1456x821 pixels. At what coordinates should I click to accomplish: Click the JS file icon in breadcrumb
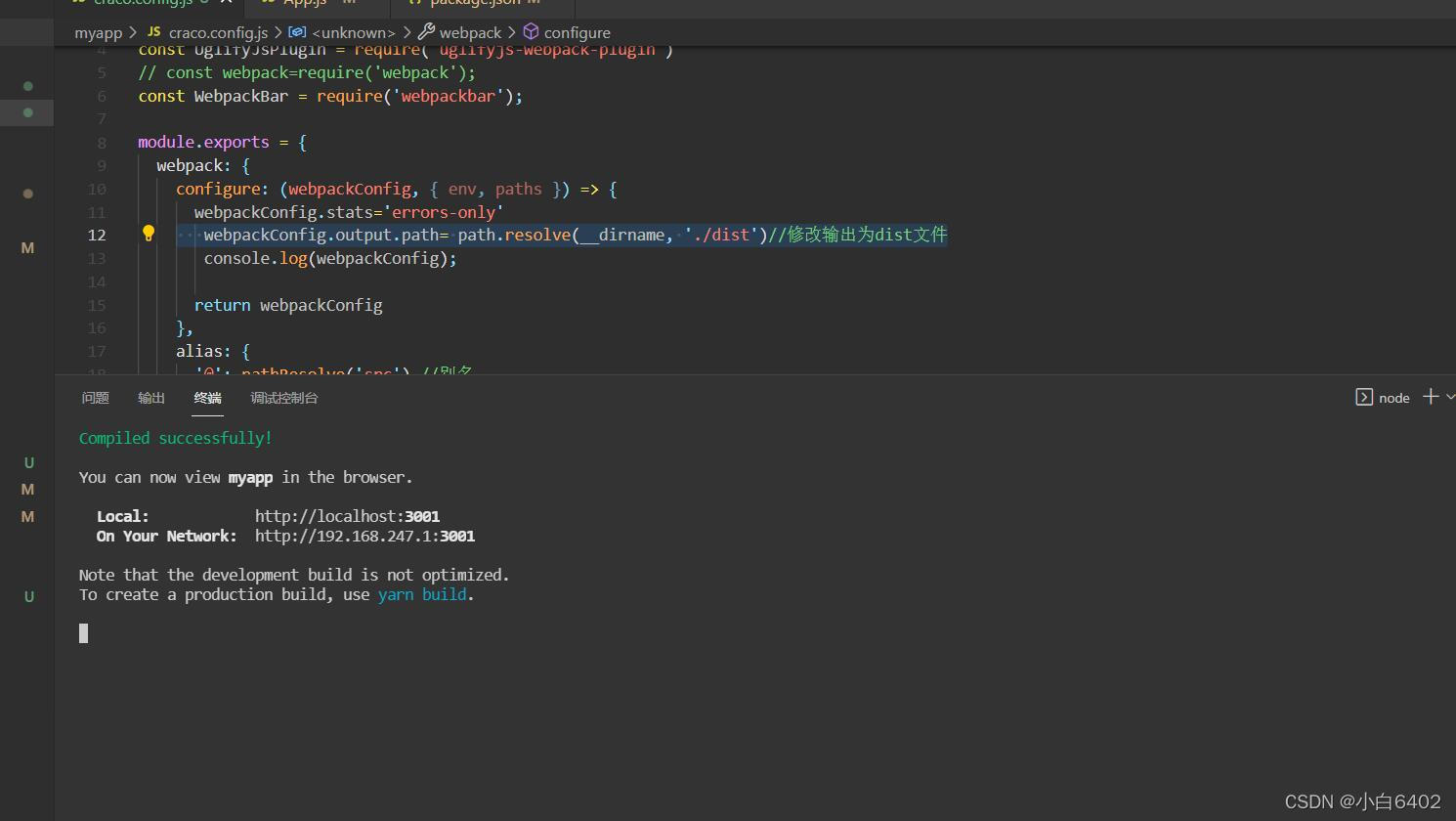pos(153,32)
